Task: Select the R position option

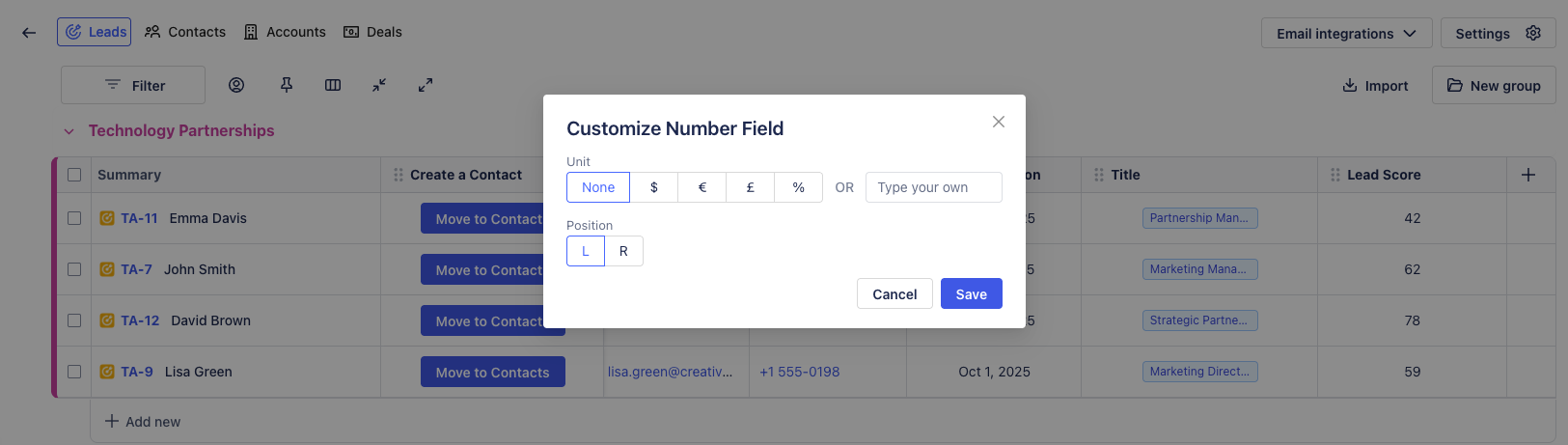Action: [x=623, y=251]
